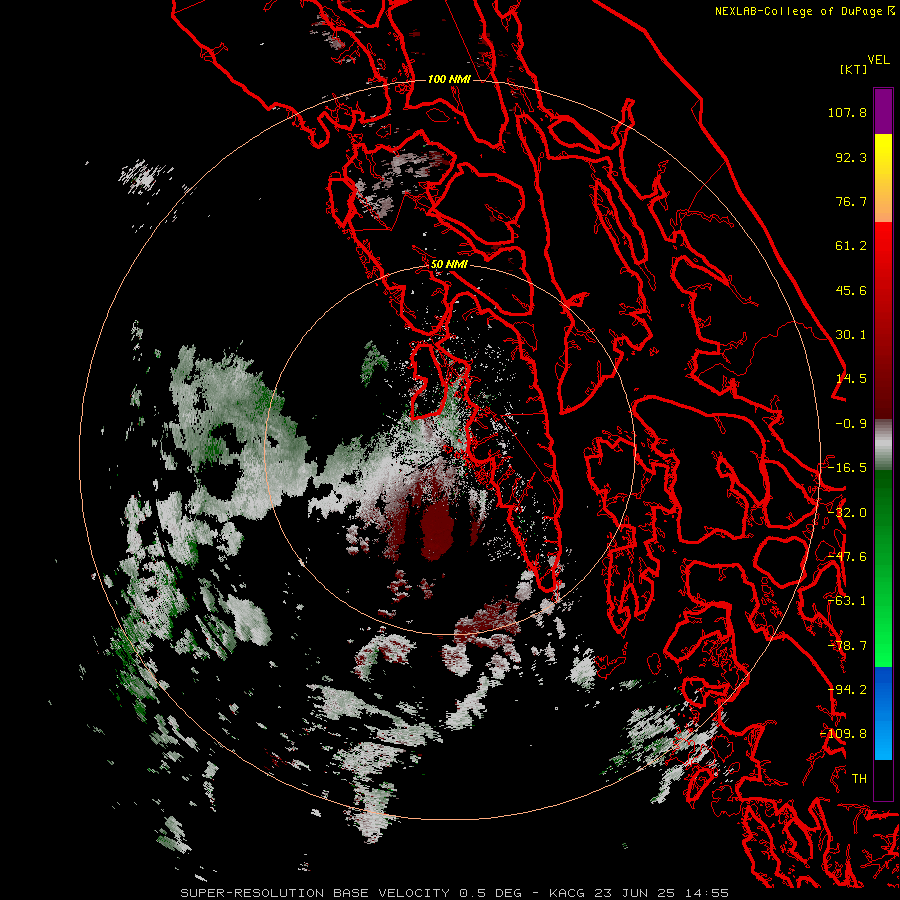Click the TH legend label
The image size is (900, 900).
click(x=859, y=779)
